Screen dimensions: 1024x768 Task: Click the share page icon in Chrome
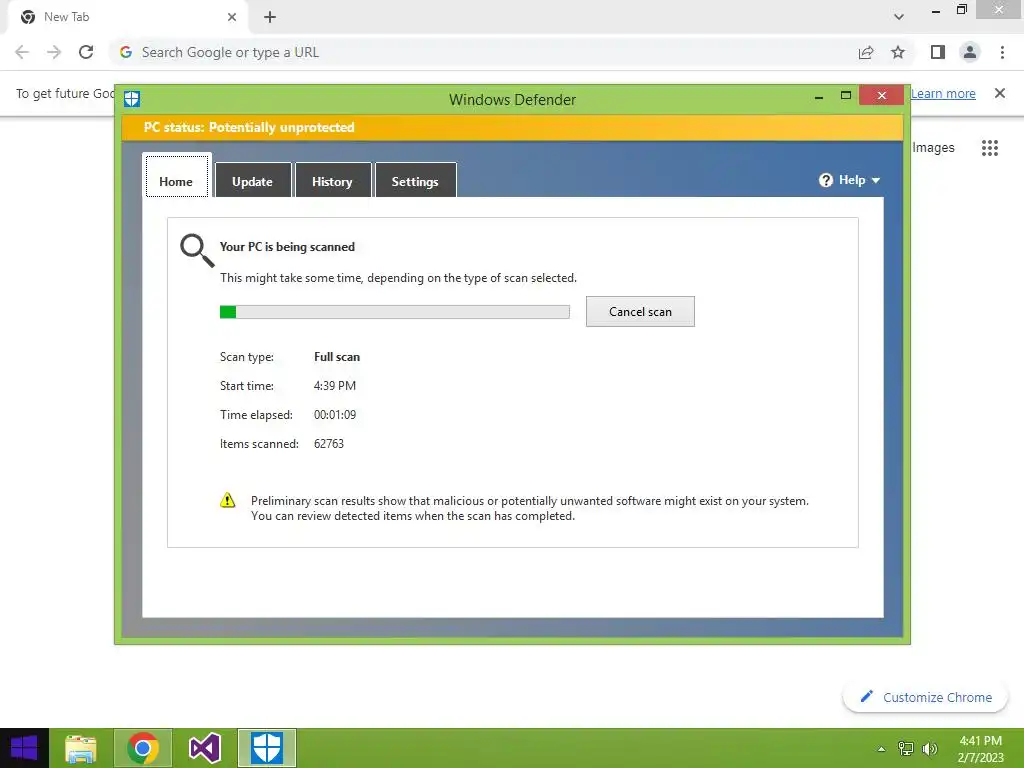[866, 52]
